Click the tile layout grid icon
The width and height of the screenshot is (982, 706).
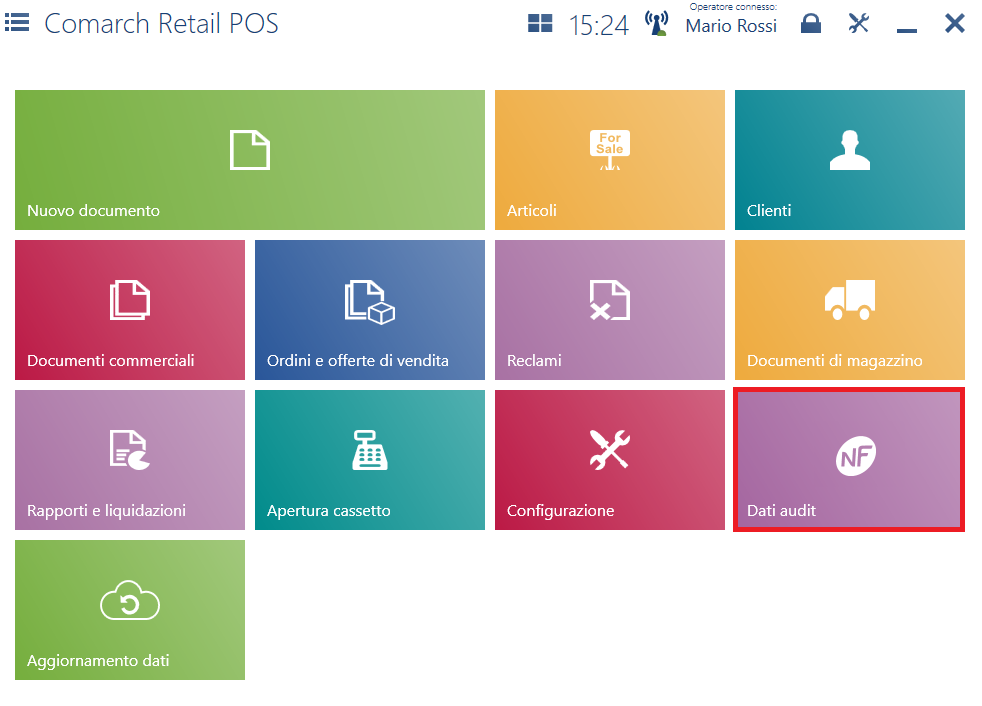click(540, 23)
